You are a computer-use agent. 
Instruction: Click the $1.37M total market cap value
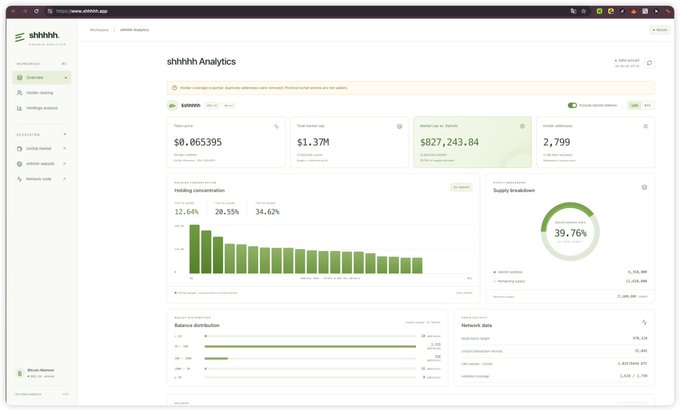(x=313, y=142)
